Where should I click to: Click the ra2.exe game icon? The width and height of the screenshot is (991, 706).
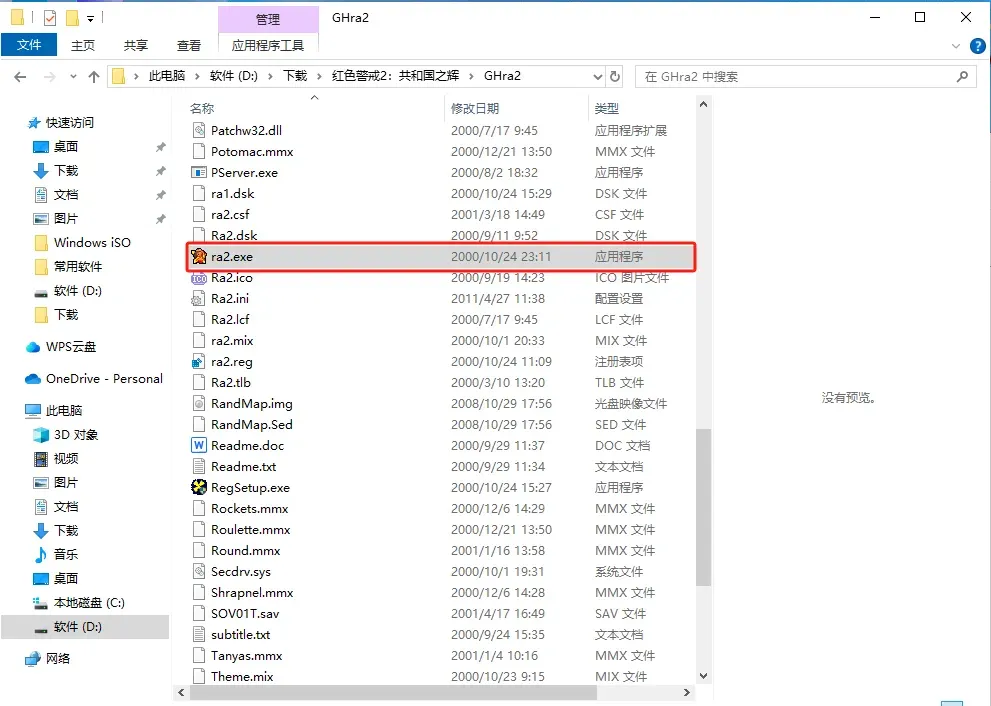pos(199,256)
